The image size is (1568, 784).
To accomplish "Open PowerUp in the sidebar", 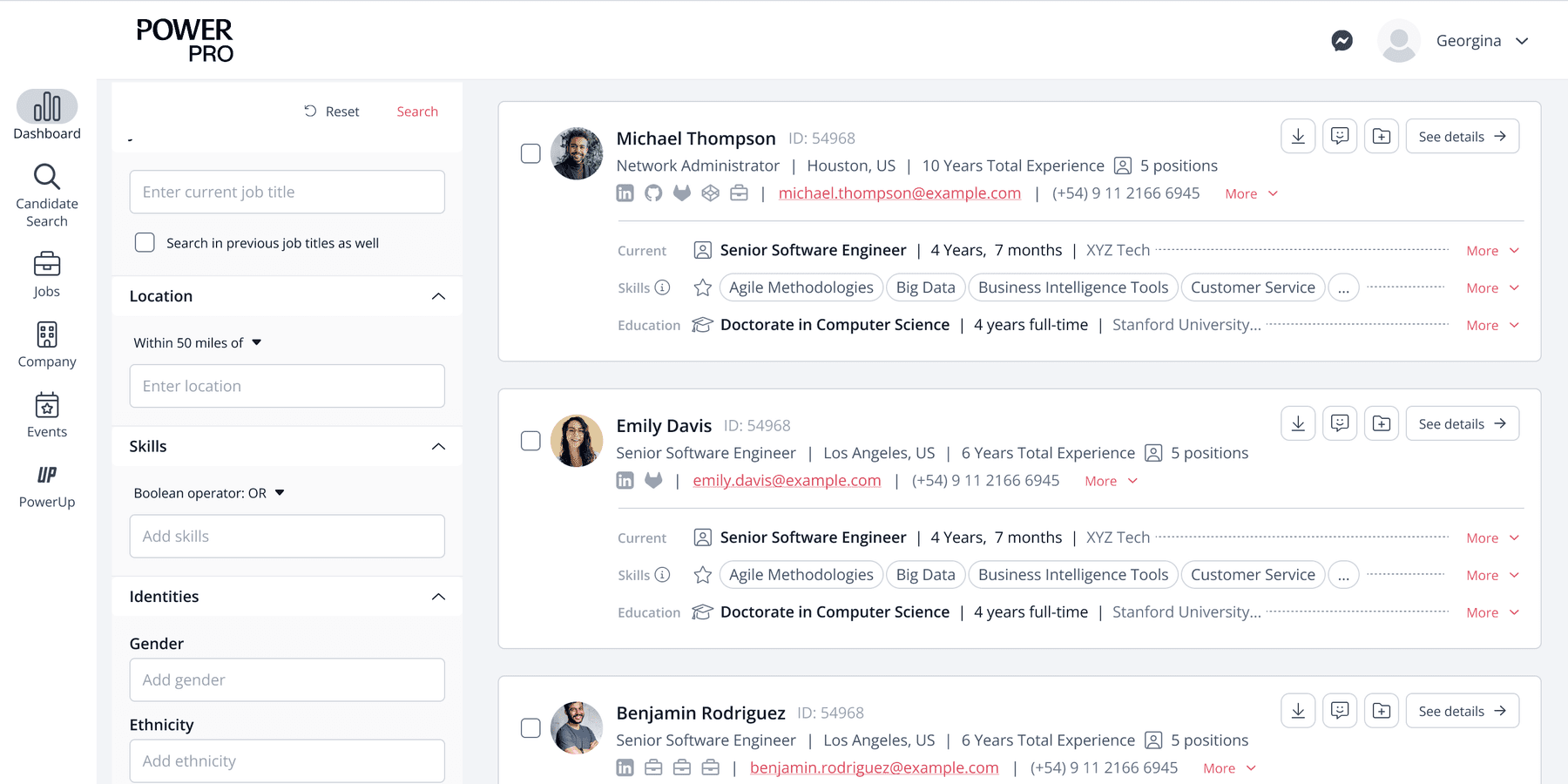I will (x=47, y=486).
